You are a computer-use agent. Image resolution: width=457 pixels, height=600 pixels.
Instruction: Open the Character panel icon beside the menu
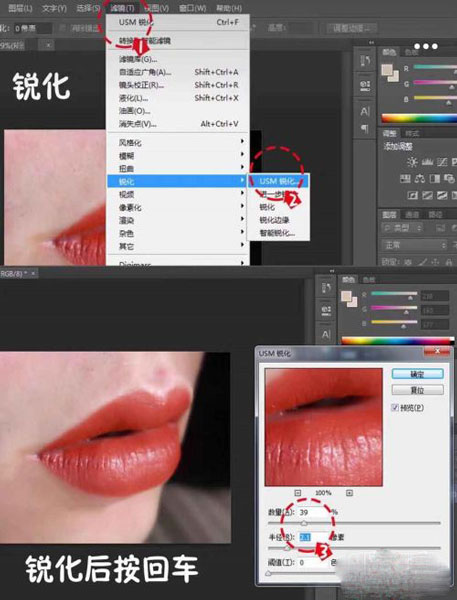click(x=365, y=112)
